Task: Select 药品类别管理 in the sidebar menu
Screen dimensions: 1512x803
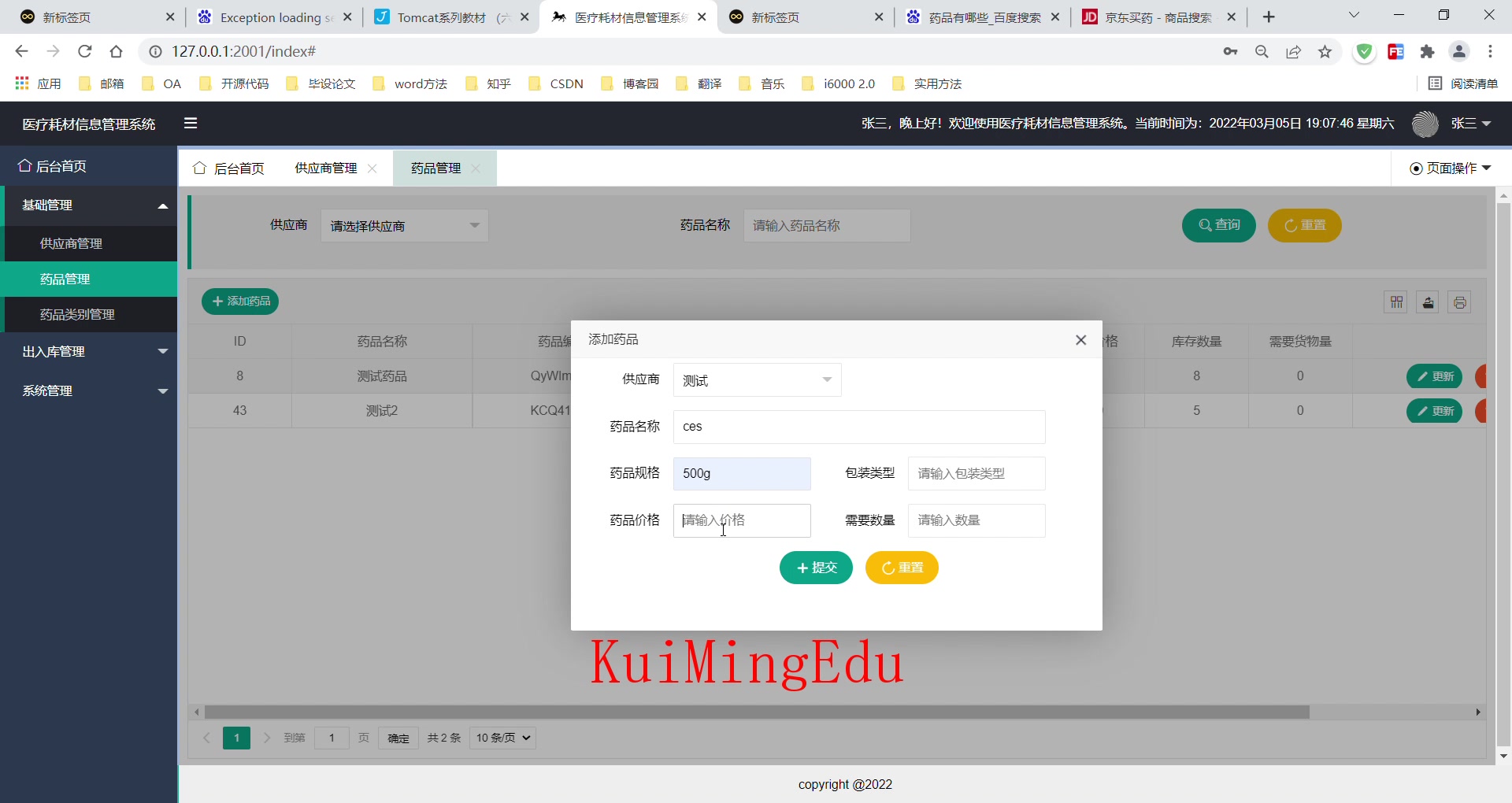Action: click(78, 314)
